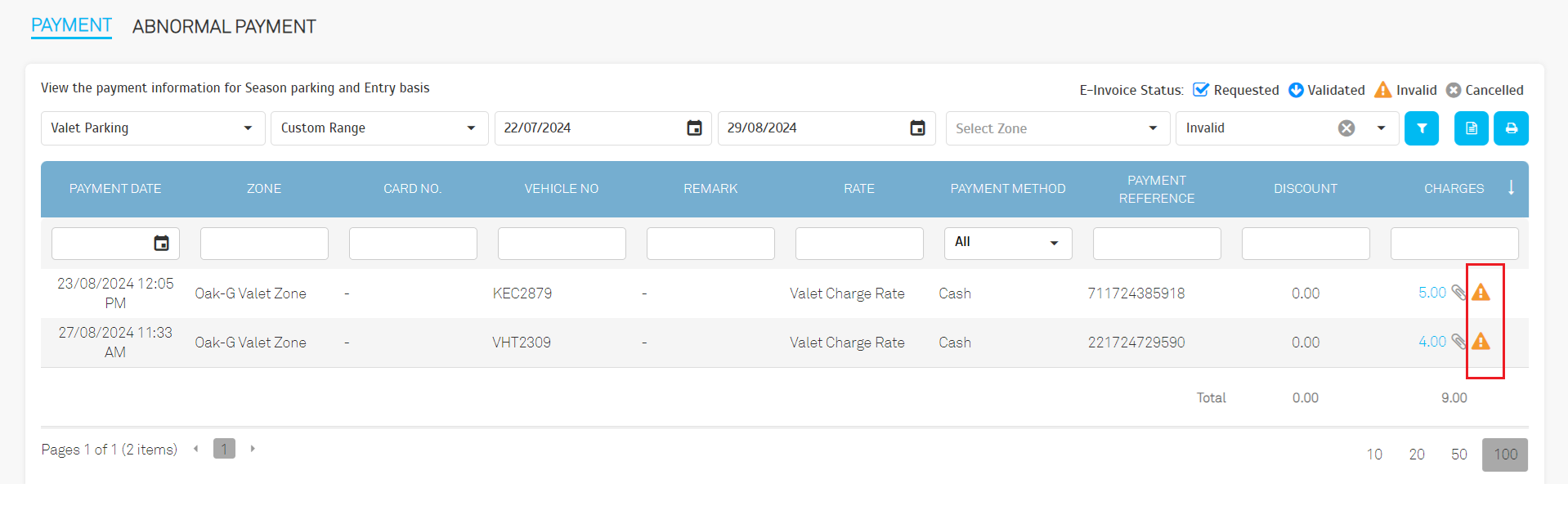Open the 5.00 charge amount link
The image size is (1568, 524).
(x=1431, y=293)
